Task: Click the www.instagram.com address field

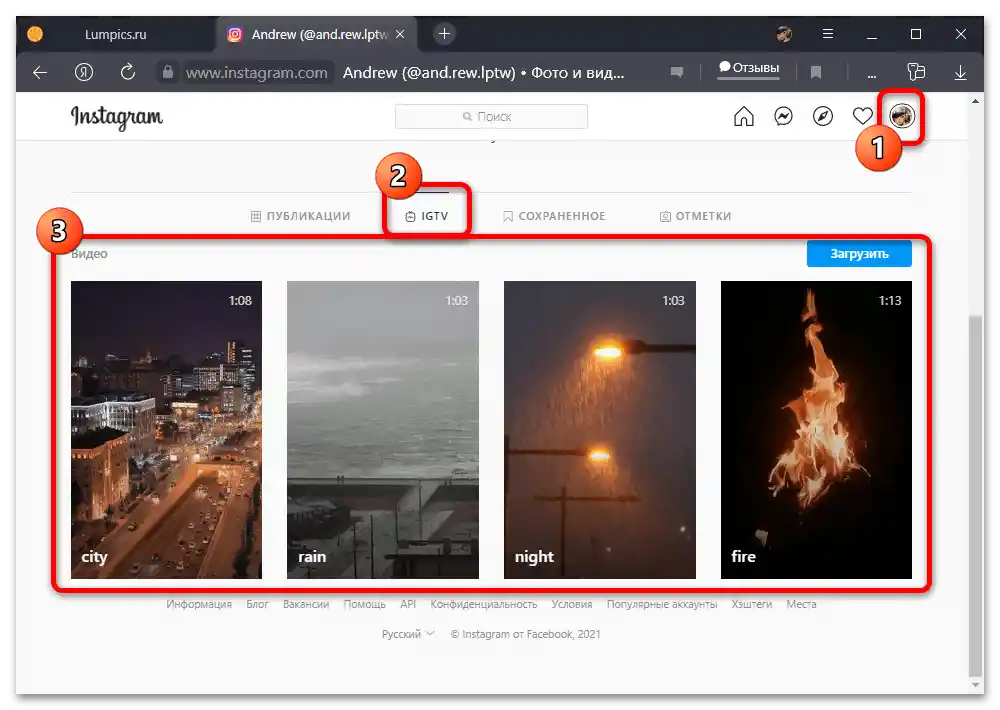Action: point(256,73)
